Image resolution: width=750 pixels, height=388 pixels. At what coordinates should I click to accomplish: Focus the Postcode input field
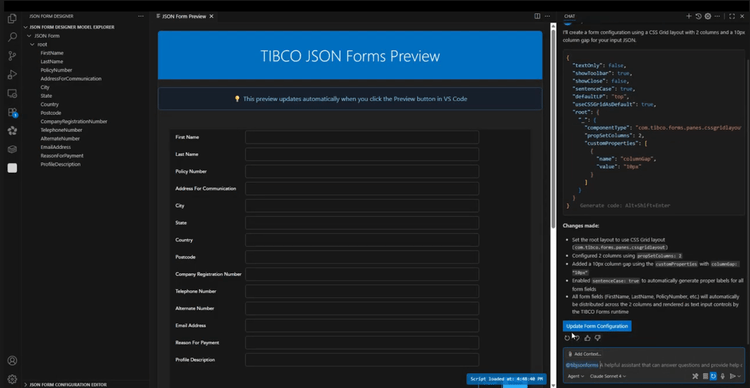coord(362,257)
